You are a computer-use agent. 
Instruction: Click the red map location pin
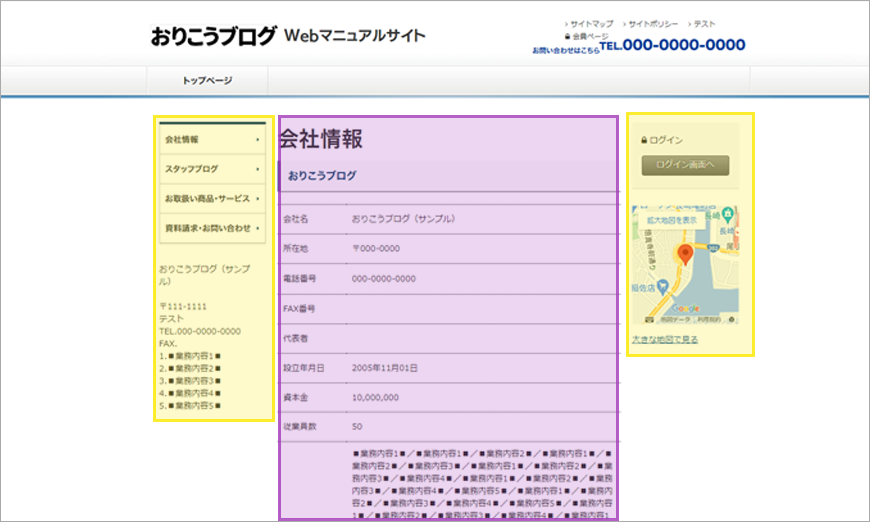[x=685, y=254]
